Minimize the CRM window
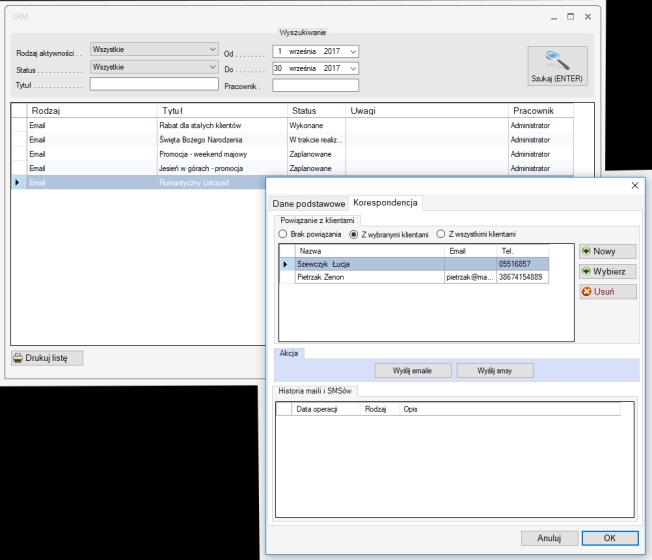This screenshot has width=652, height=560. 554,17
